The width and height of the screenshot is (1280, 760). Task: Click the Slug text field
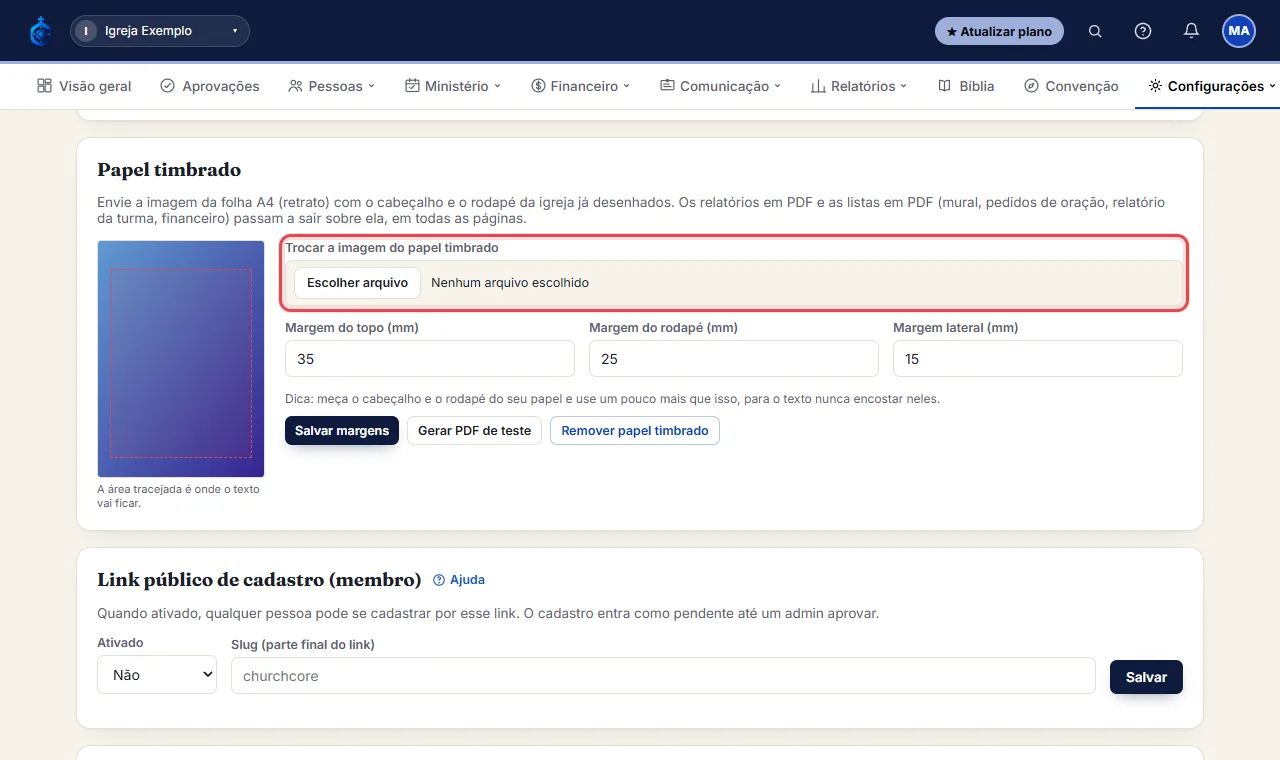[663, 675]
